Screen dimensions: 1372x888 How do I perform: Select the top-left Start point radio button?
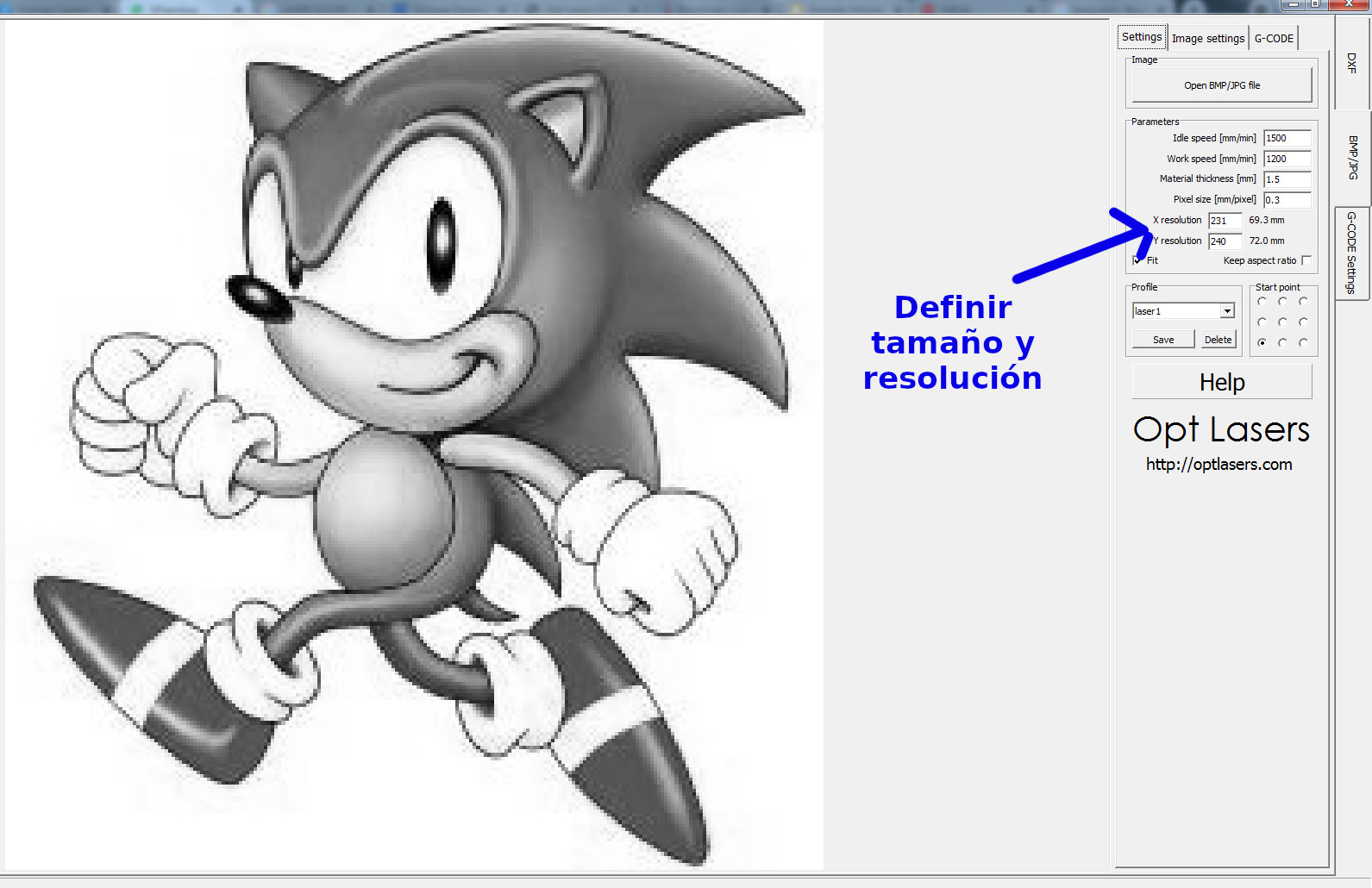pyautogui.click(x=1262, y=302)
